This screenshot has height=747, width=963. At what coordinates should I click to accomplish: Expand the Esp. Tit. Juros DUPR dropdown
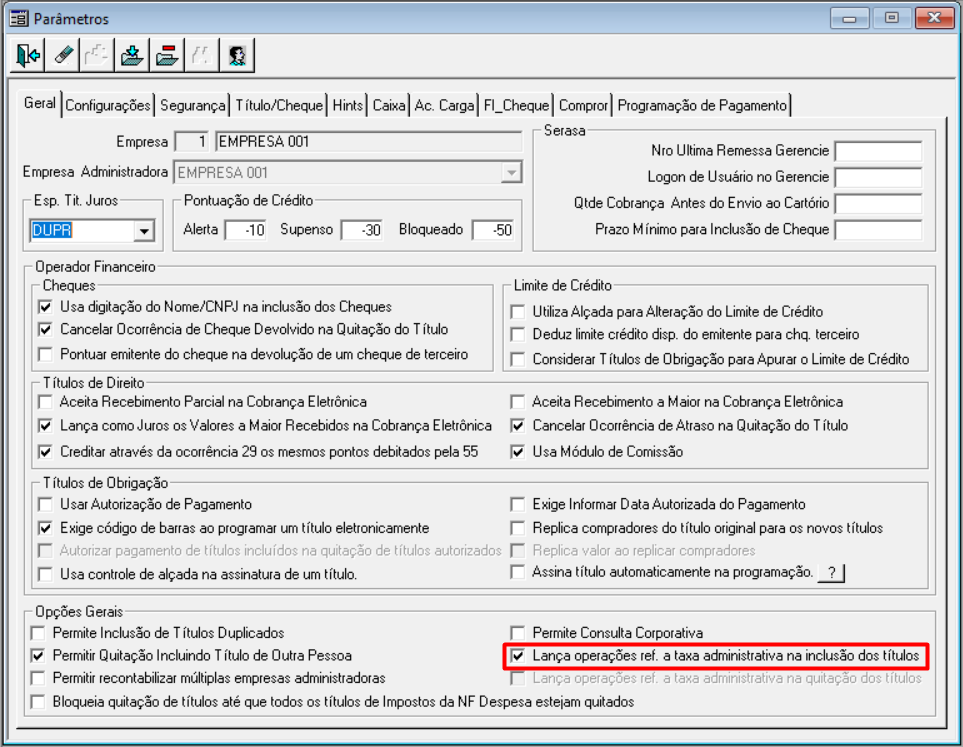pos(144,231)
